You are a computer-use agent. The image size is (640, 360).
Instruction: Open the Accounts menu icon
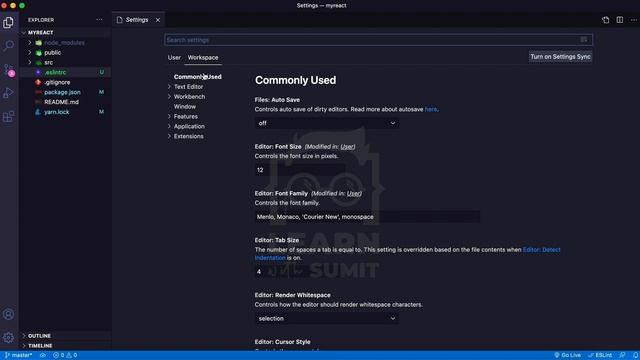9,314
